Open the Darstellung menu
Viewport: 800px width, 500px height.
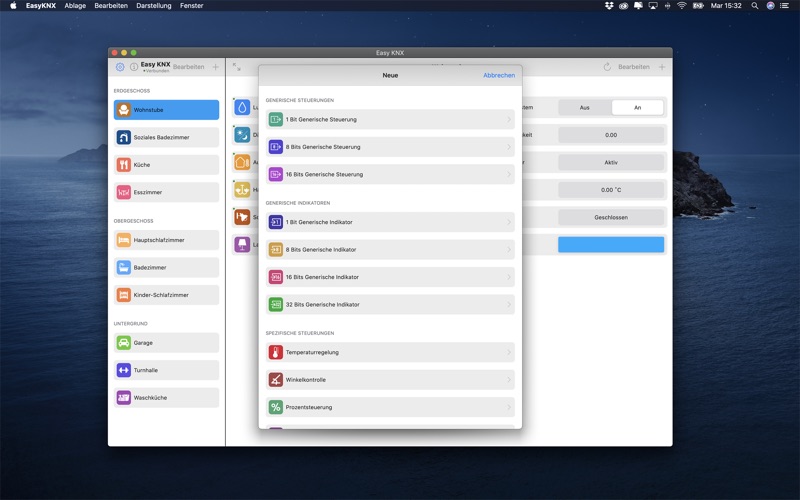(x=154, y=6)
